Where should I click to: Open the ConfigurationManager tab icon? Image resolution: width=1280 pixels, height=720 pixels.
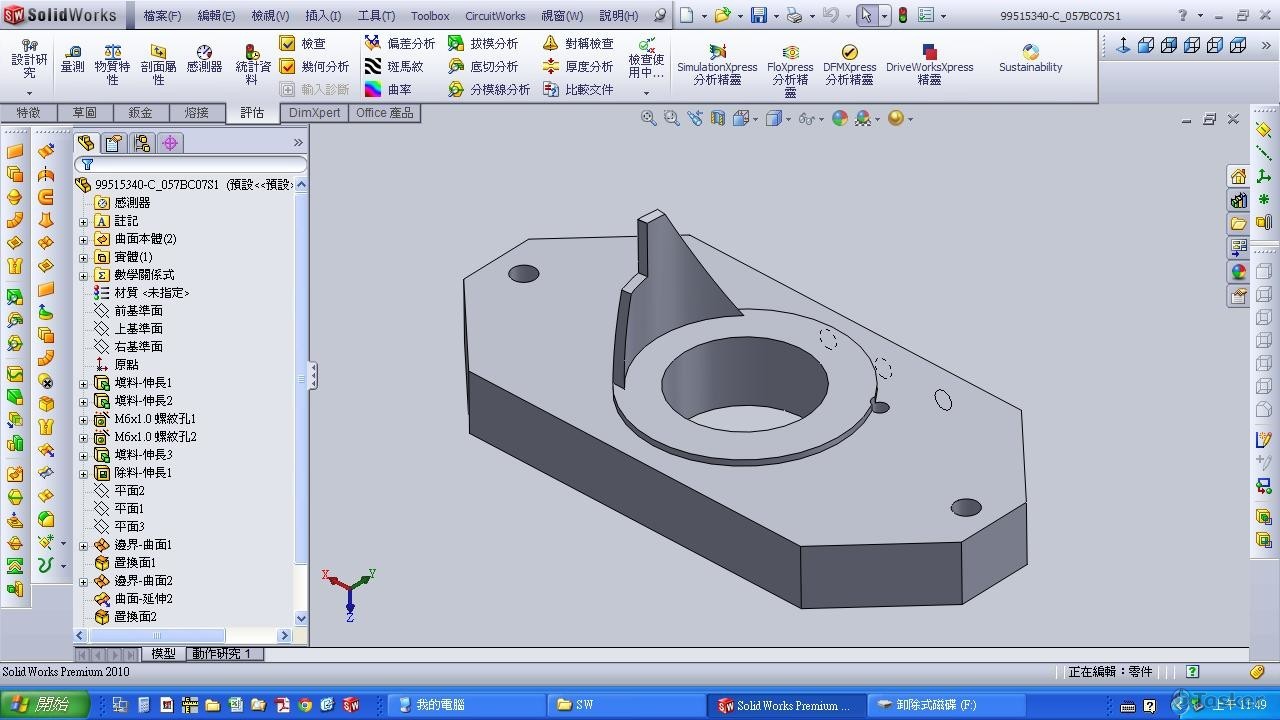pyautogui.click(x=142, y=143)
